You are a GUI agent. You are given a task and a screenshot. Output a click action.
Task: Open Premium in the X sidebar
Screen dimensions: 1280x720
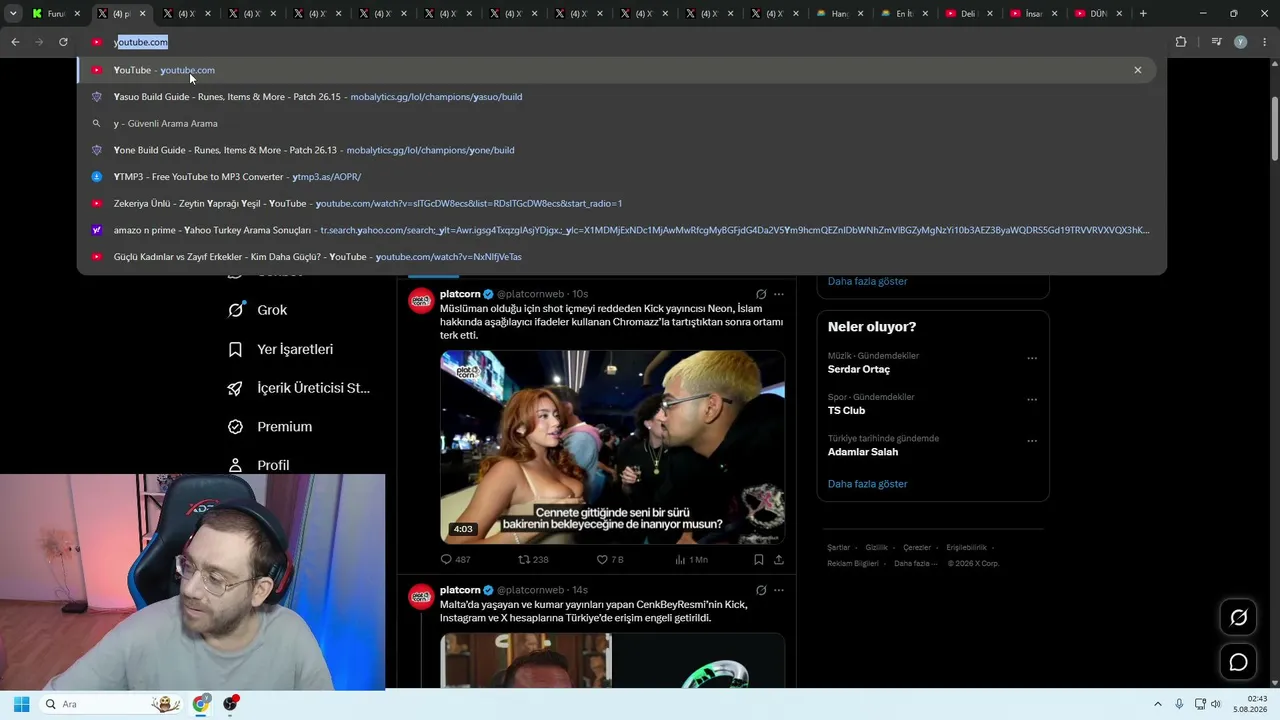[x=270, y=427]
